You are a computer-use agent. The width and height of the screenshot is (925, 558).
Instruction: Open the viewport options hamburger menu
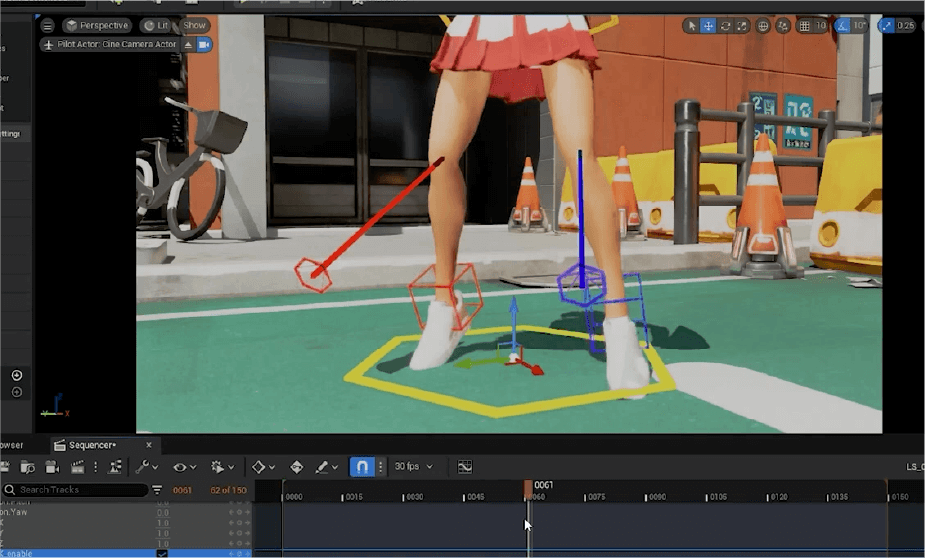48,25
